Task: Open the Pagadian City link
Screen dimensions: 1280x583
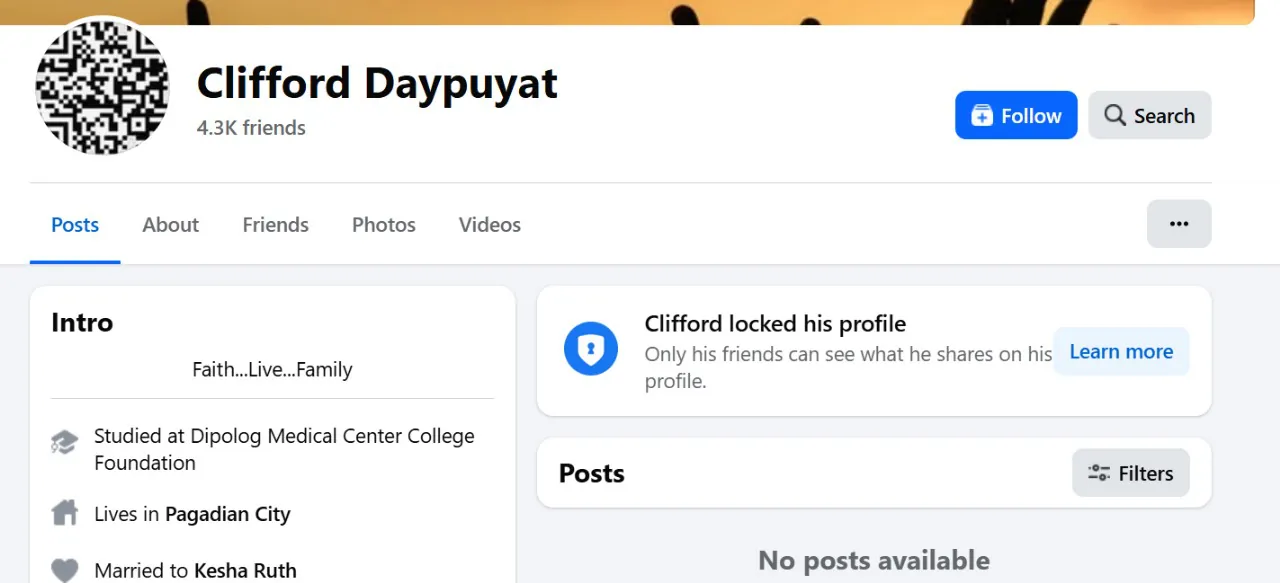Action: [227, 515]
